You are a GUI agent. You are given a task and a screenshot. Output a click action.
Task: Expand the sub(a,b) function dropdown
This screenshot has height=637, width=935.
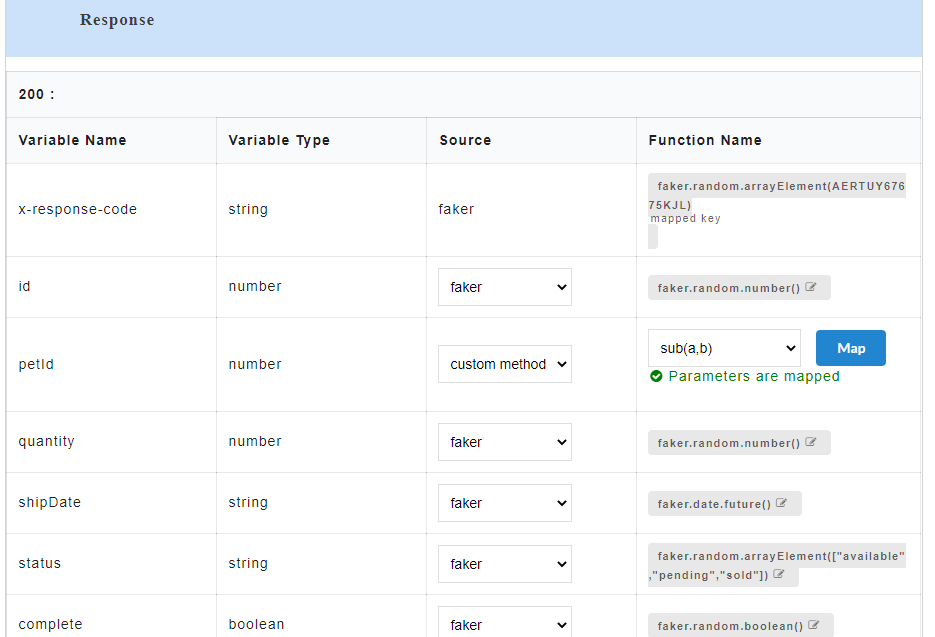[x=724, y=348]
